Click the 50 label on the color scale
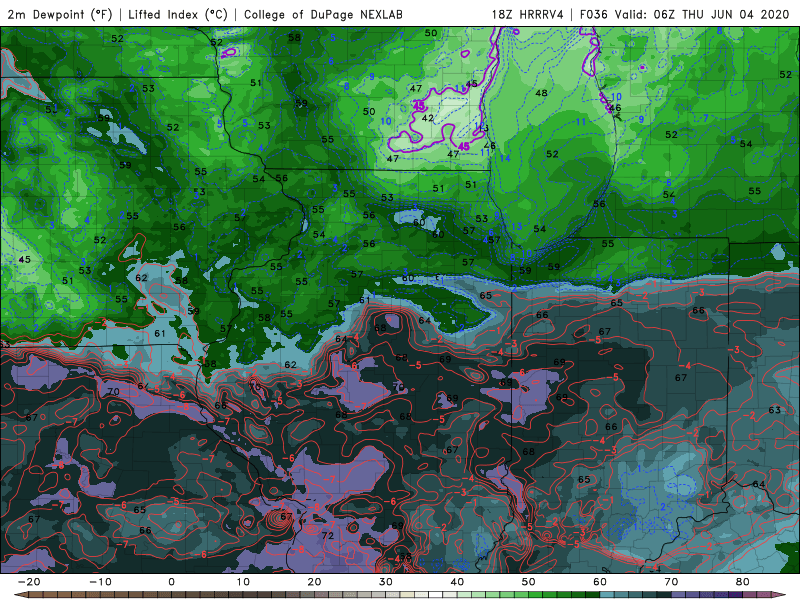 (x=529, y=582)
